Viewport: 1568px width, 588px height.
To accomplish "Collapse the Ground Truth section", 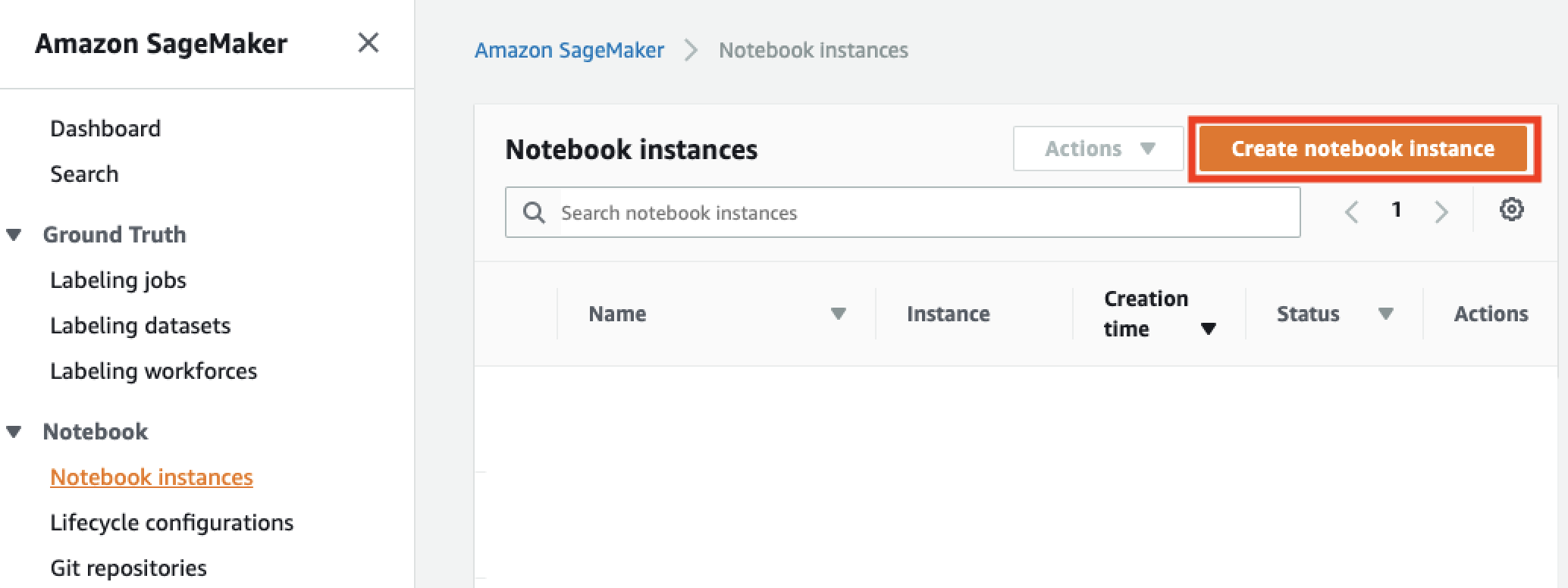I will pos(14,235).
